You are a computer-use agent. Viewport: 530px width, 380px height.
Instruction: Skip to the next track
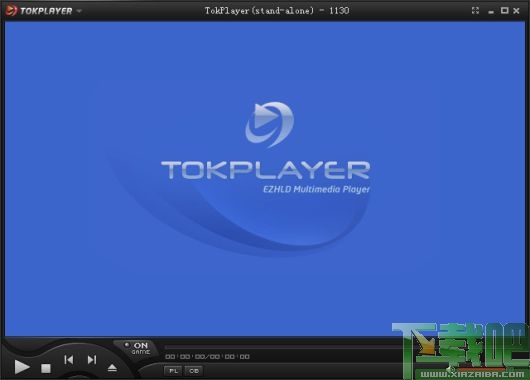(92, 360)
